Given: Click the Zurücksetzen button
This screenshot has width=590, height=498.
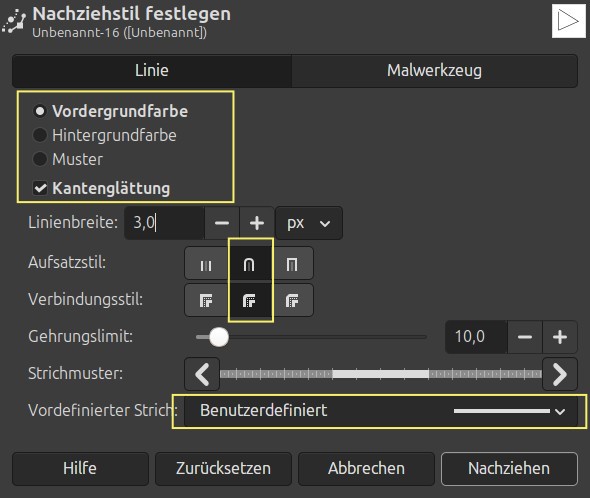Looking at the screenshot, I should click(224, 469).
